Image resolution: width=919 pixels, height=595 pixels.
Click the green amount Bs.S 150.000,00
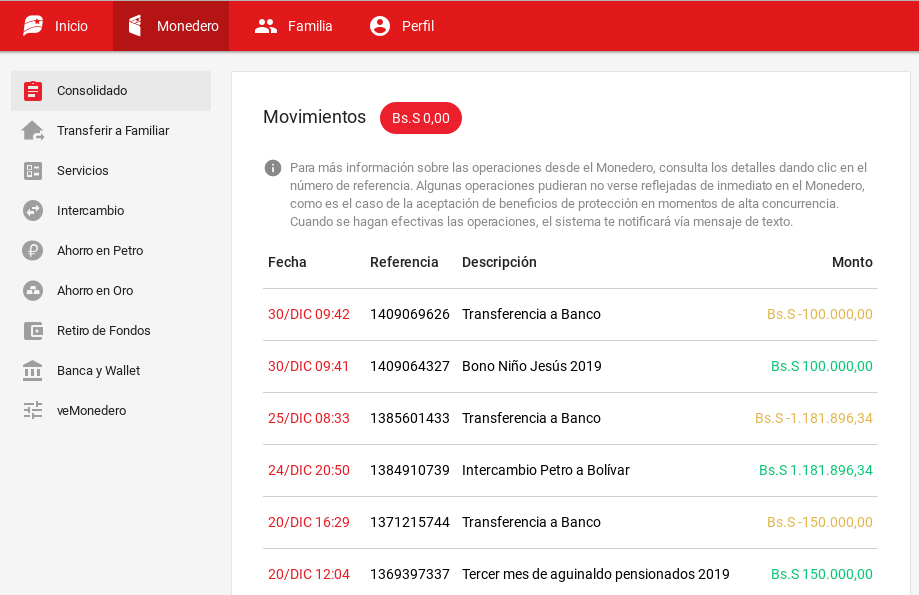(822, 574)
